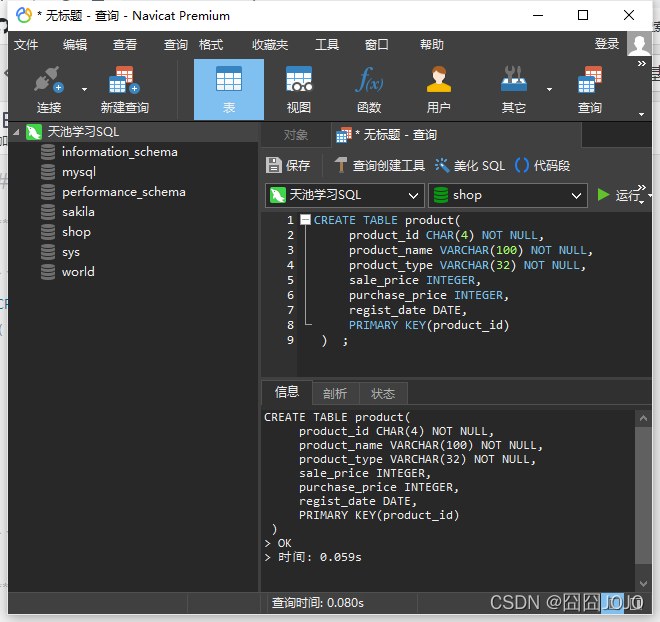Select the sys database
Image resolution: width=660 pixels, height=622 pixels.
71,252
